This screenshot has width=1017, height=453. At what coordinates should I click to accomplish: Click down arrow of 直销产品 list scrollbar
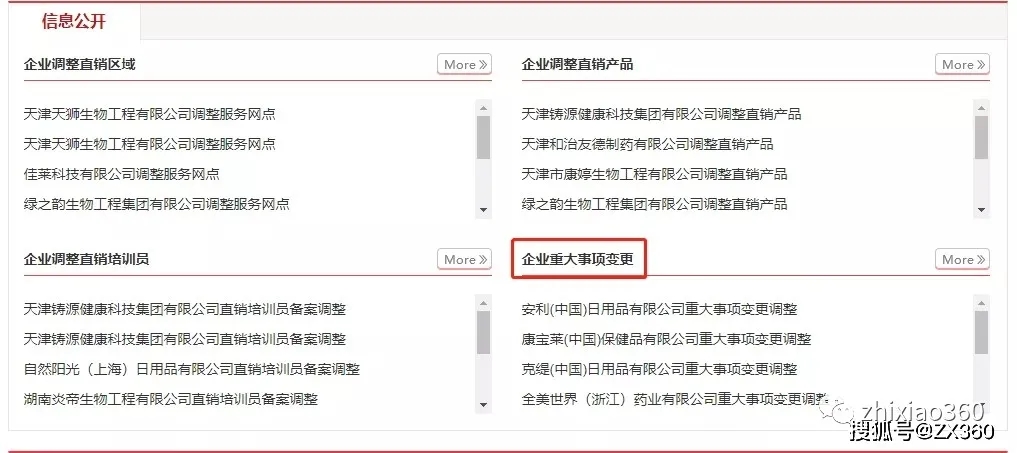click(981, 210)
